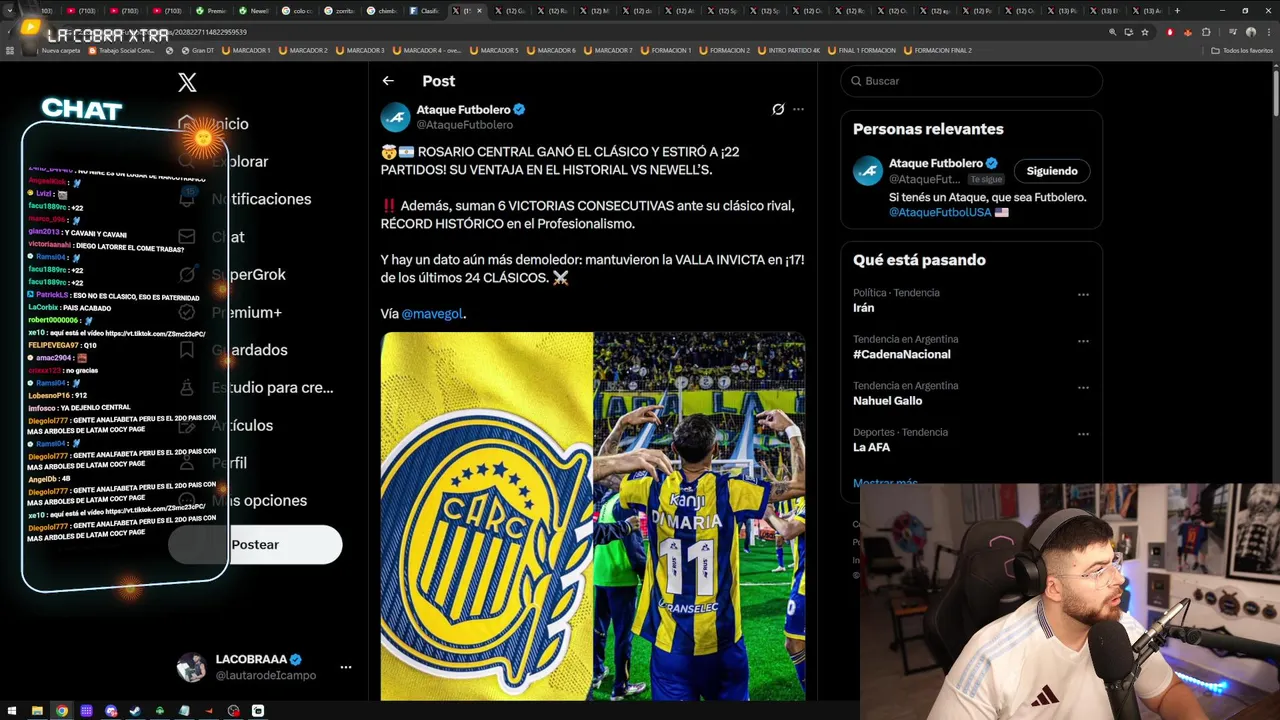Viewport: 1280px width, 720px height.
Task: Click the LACOBRAAA profile avatar
Action: tap(191, 667)
